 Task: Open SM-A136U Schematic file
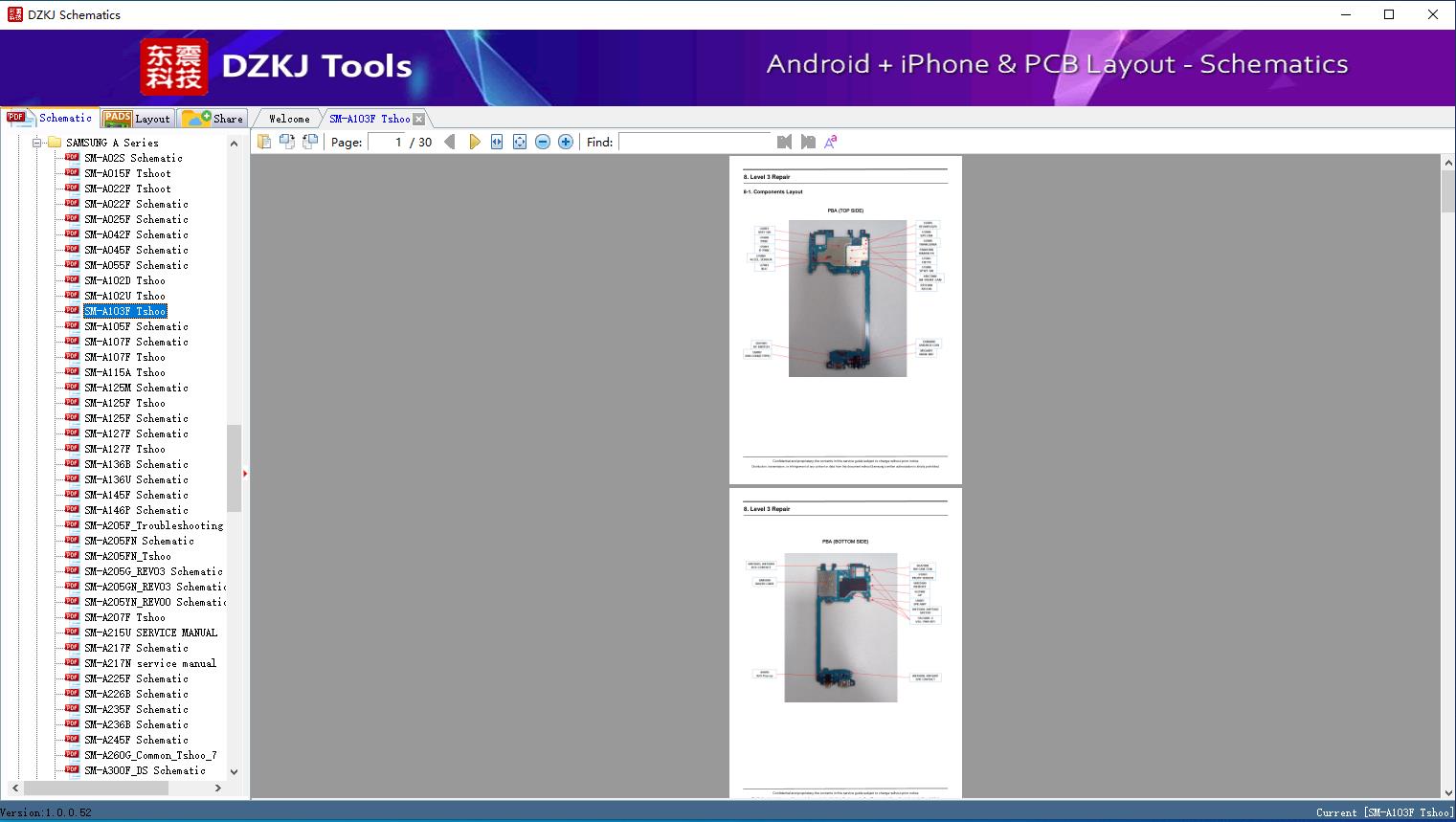coord(136,479)
